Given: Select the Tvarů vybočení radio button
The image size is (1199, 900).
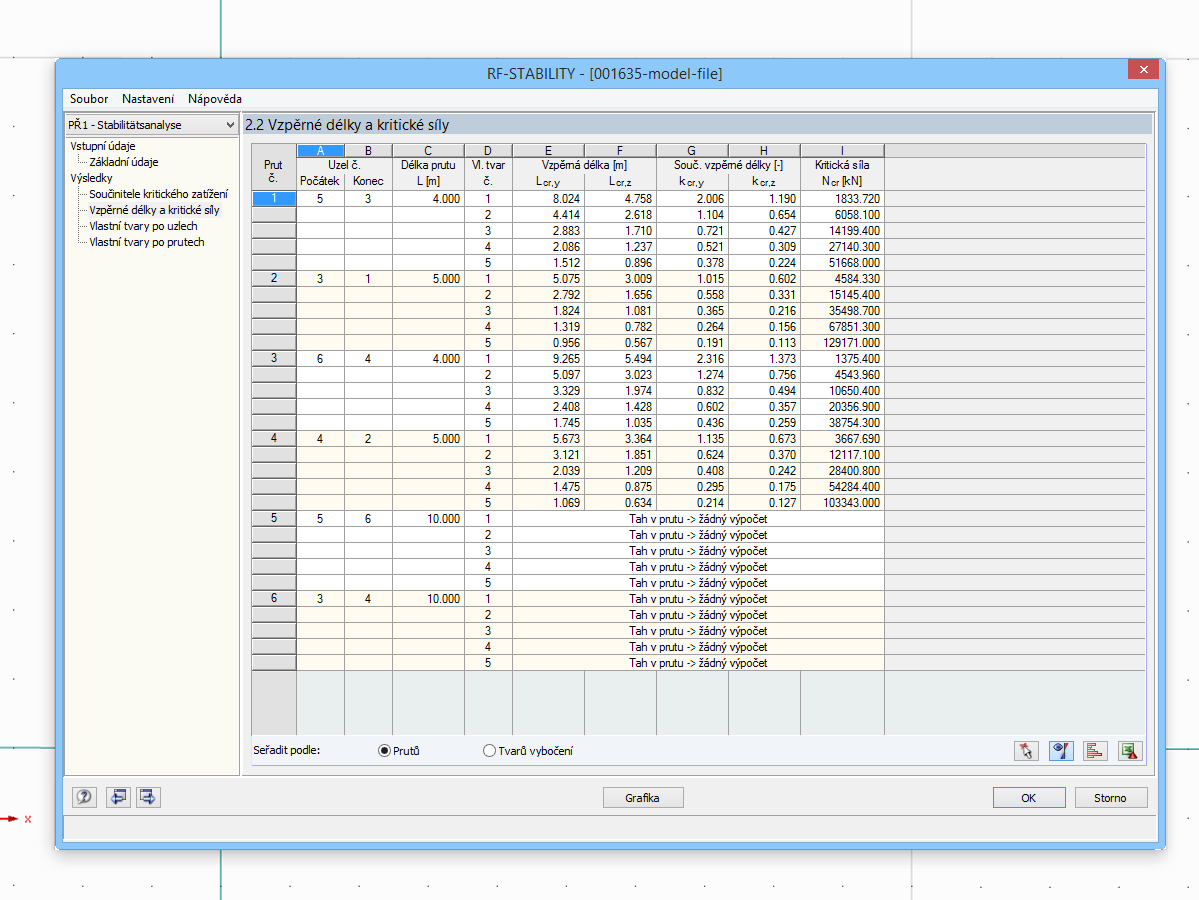Looking at the screenshot, I should coord(489,751).
